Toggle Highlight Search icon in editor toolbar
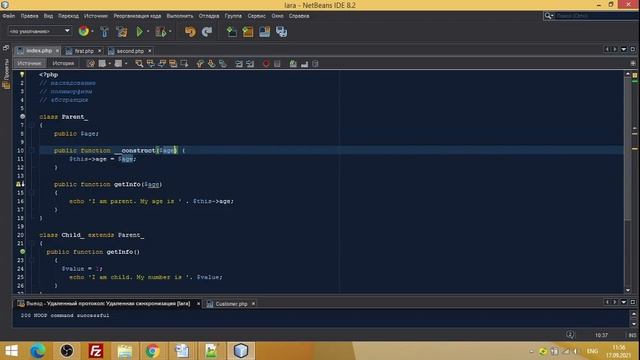The height and width of the screenshot is (360, 640). click(173, 63)
